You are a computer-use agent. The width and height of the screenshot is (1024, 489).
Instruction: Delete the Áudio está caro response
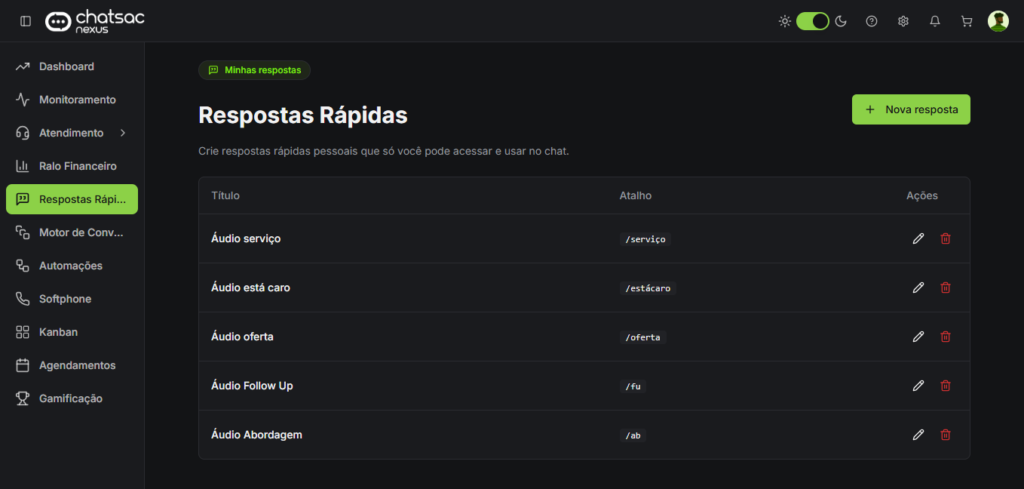pos(945,287)
